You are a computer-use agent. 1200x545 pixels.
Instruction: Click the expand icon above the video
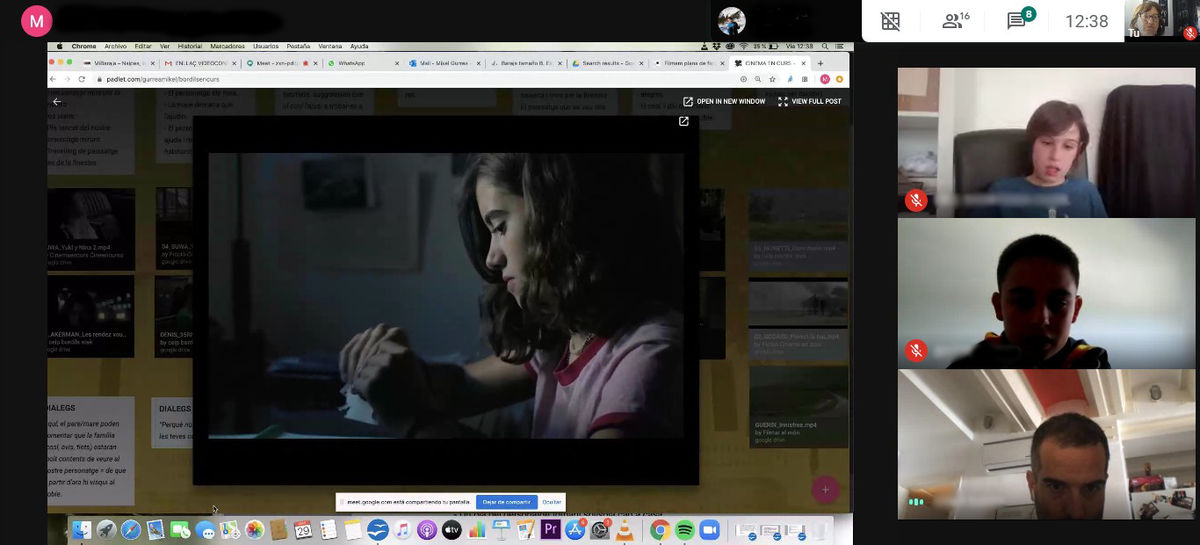pos(684,122)
